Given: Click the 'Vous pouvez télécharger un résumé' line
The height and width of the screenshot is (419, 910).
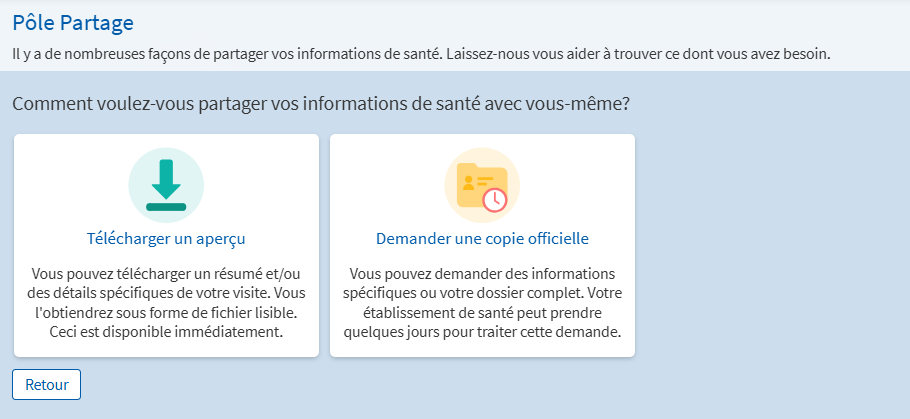Looking at the screenshot, I should click(x=166, y=273).
